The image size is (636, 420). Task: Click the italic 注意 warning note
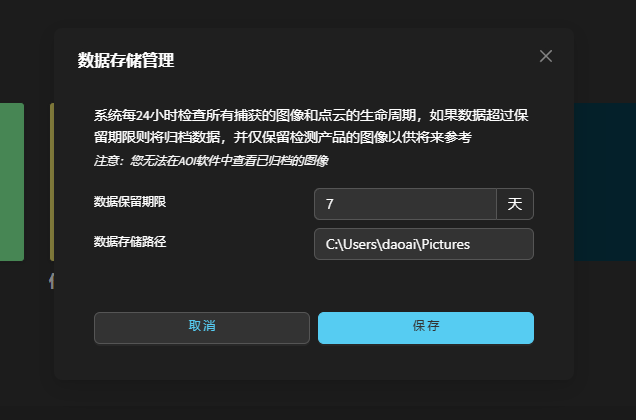point(211,160)
